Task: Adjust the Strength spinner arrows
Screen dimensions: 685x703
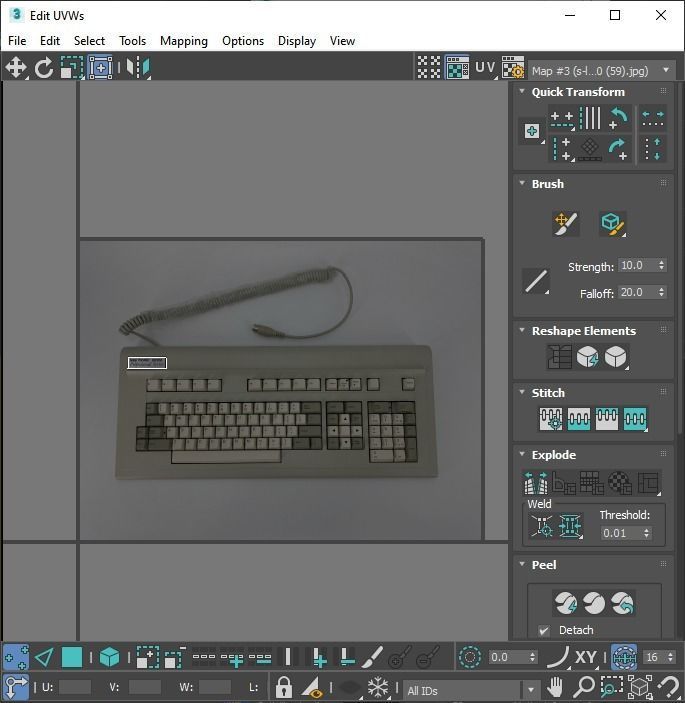Action: 662,265
